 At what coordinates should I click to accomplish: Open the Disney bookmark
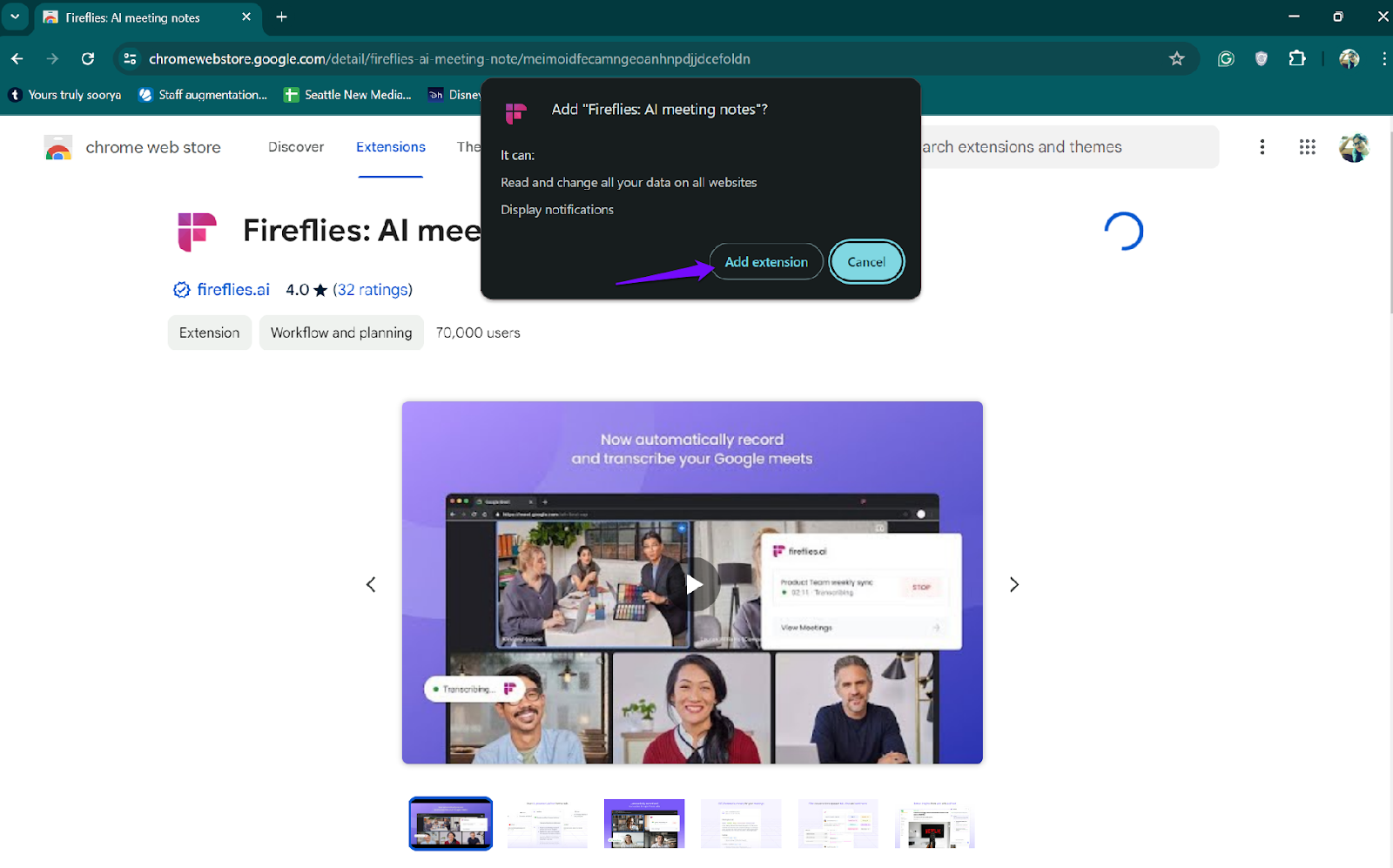[x=454, y=95]
